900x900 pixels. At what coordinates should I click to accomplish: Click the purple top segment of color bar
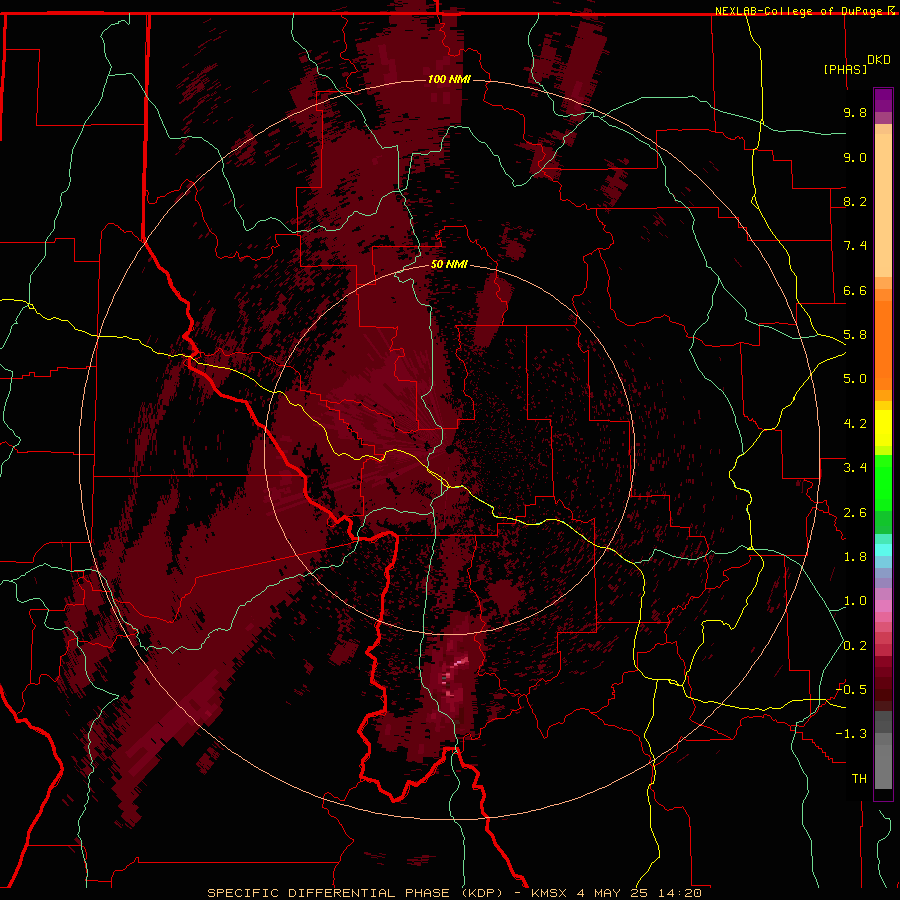pyautogui.click(x=883, y=100)
